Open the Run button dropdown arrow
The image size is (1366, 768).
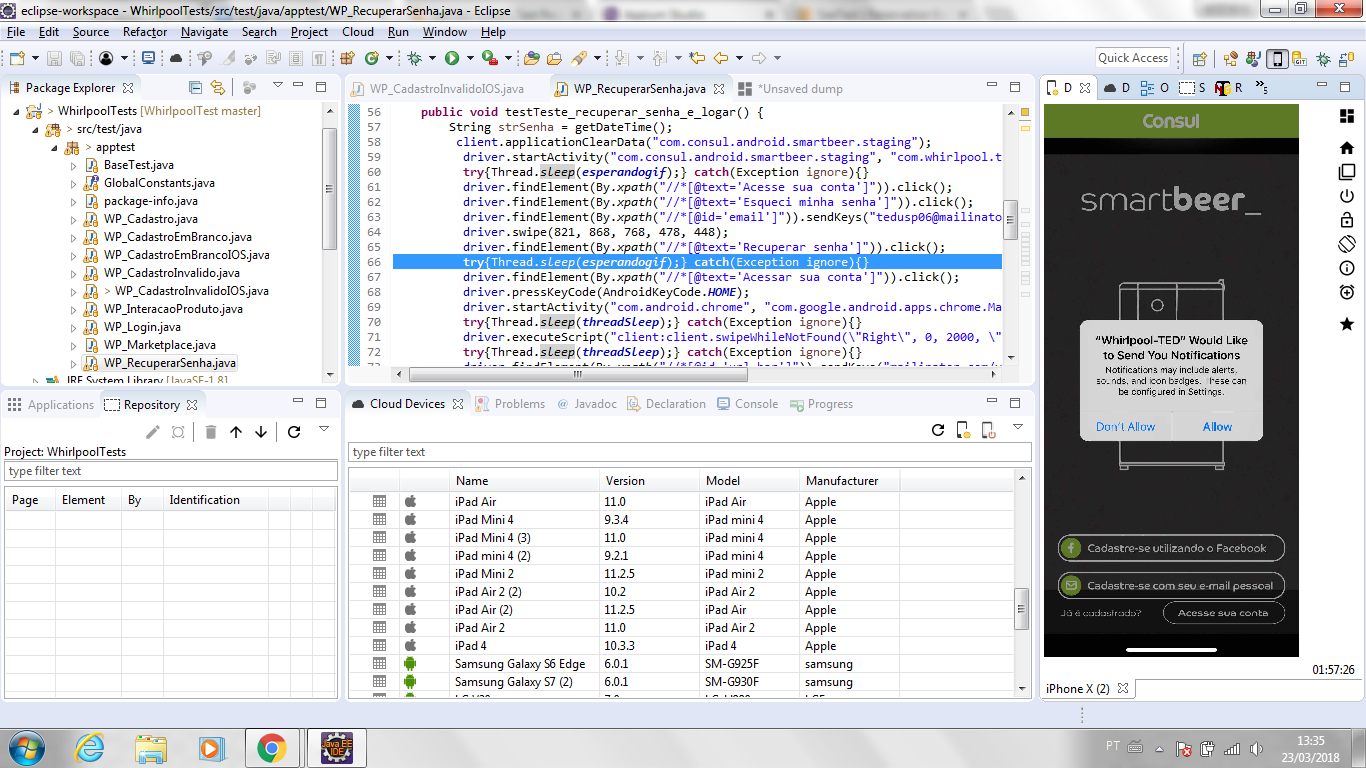point(469,59)
